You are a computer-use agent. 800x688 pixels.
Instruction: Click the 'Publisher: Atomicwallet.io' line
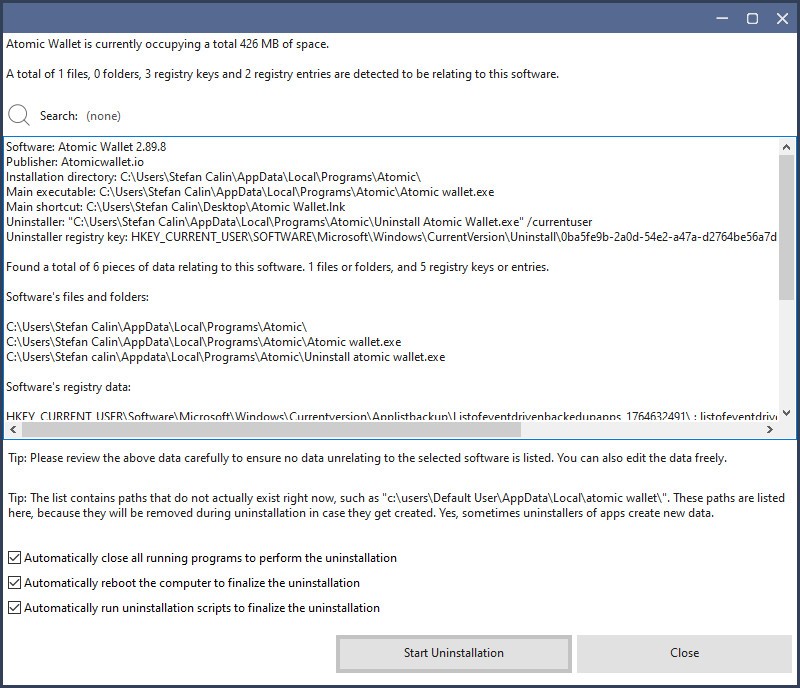pyautogui.click(x=75, y=162)
